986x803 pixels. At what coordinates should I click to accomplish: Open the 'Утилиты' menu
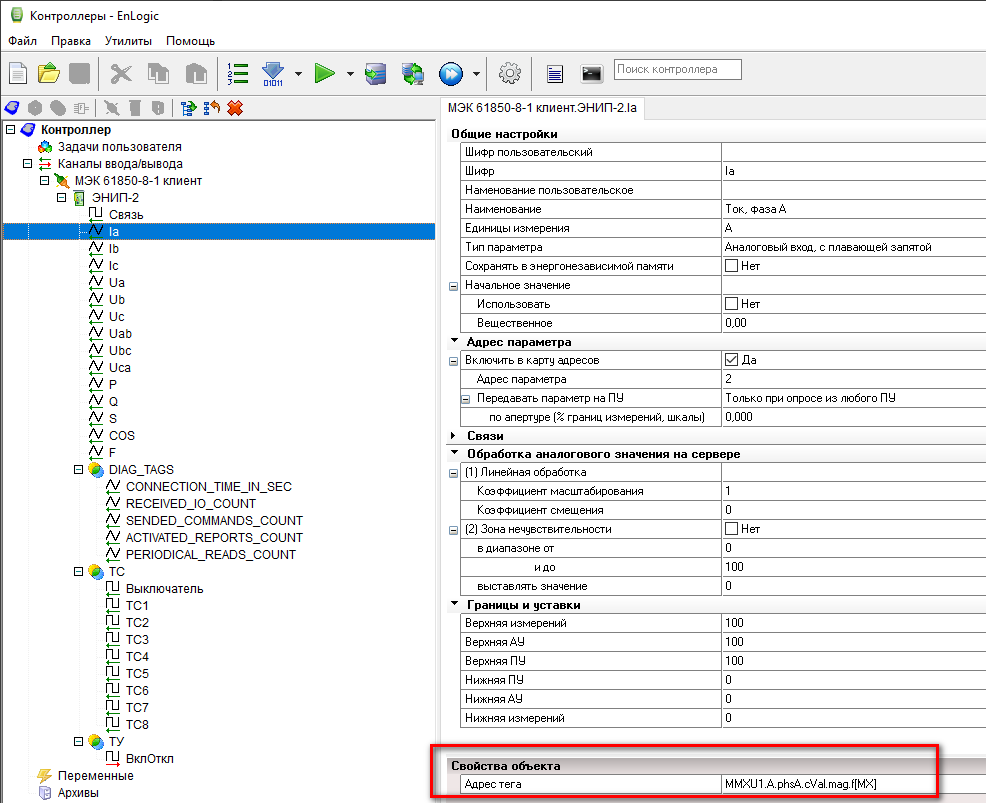[x=128, y=41]
